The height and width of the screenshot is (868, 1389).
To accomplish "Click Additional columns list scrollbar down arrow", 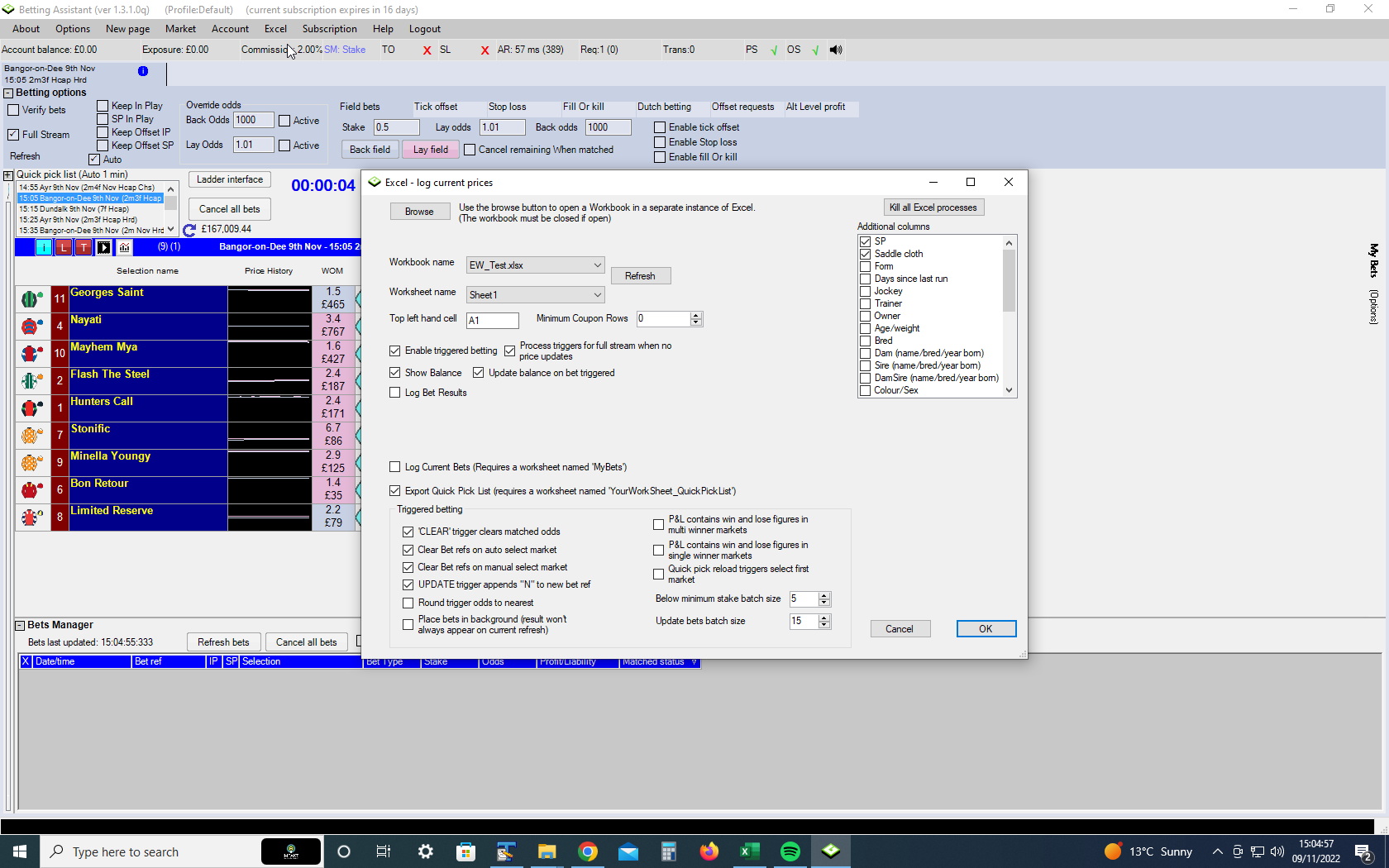I will coord(1009,390).
